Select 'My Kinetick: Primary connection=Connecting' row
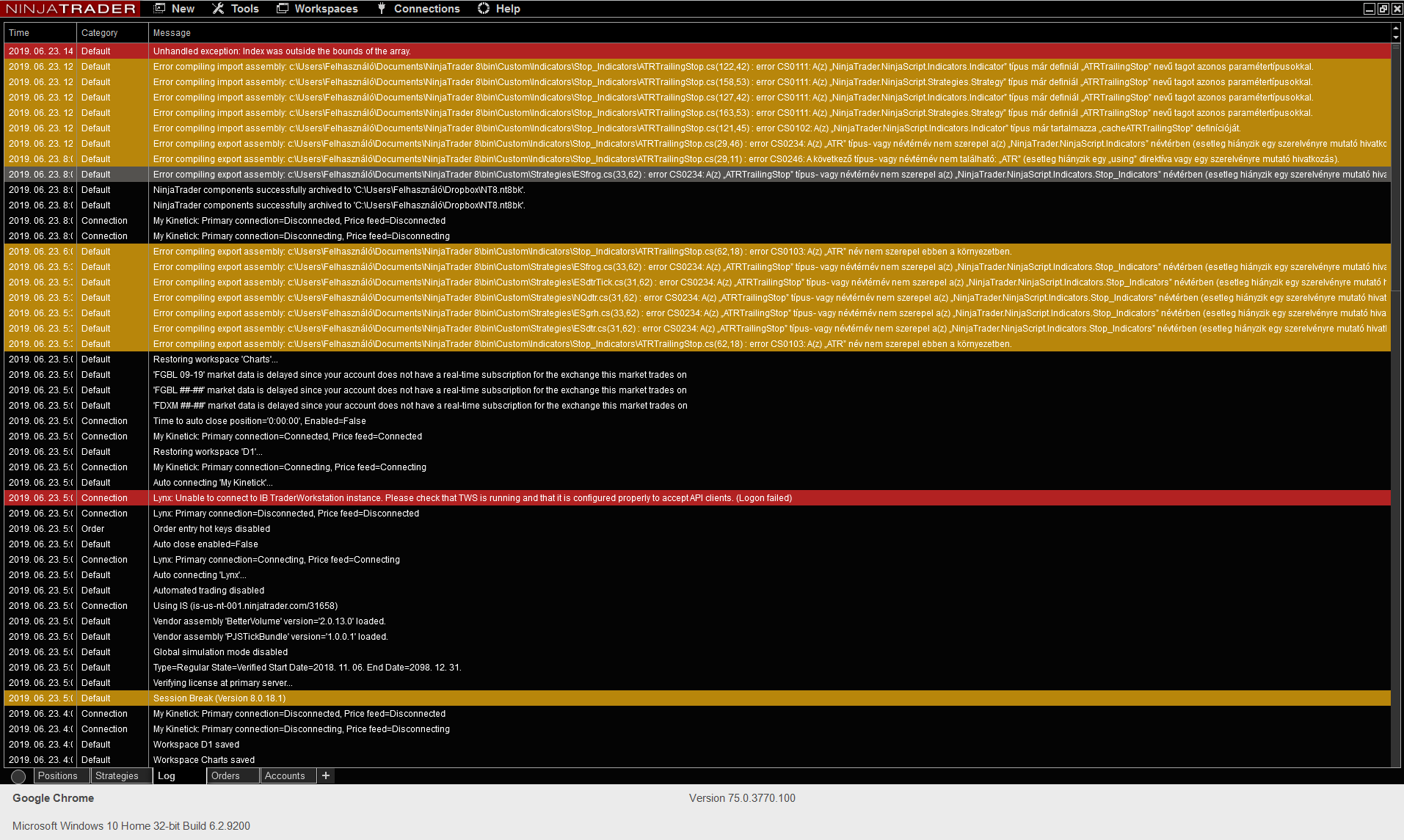 pyautogui.click(x=697, y=467)
